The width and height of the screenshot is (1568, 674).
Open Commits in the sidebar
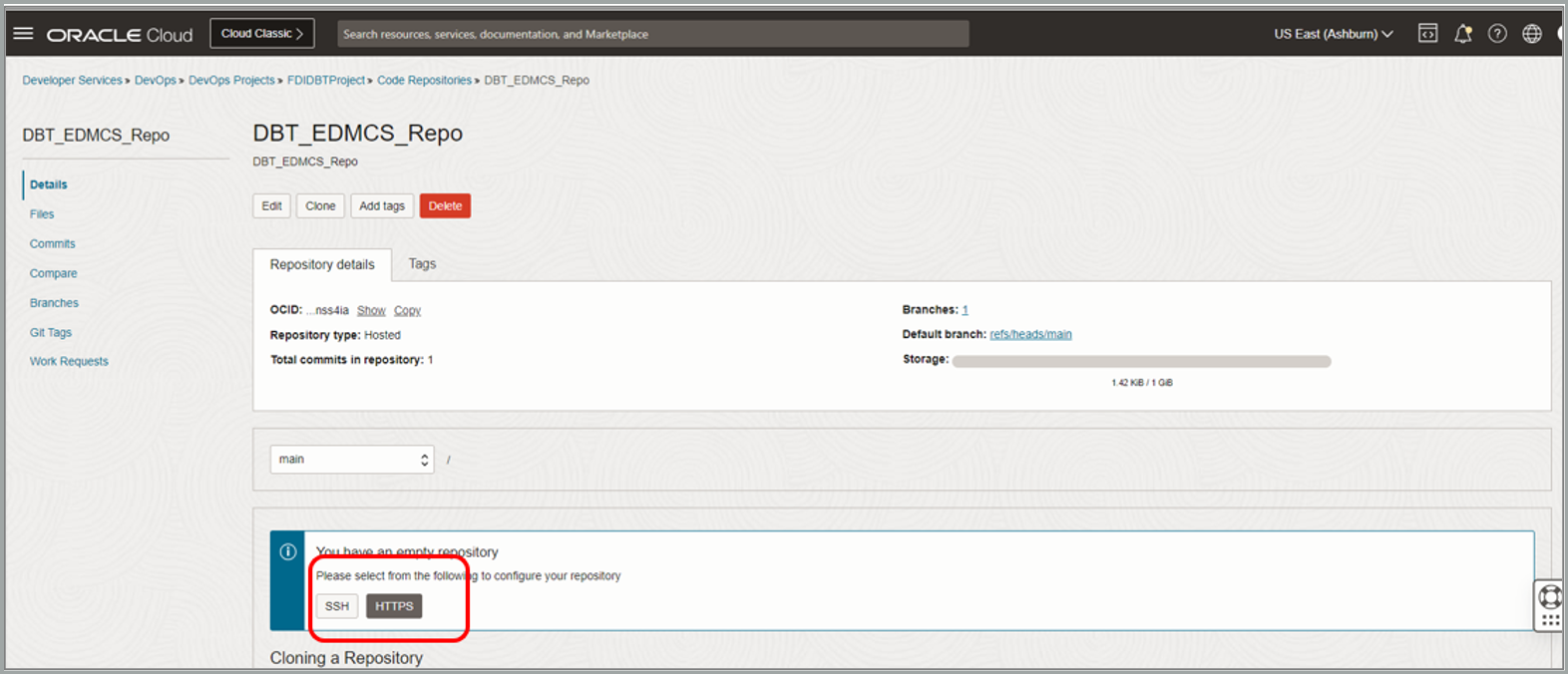pos(53,244)
